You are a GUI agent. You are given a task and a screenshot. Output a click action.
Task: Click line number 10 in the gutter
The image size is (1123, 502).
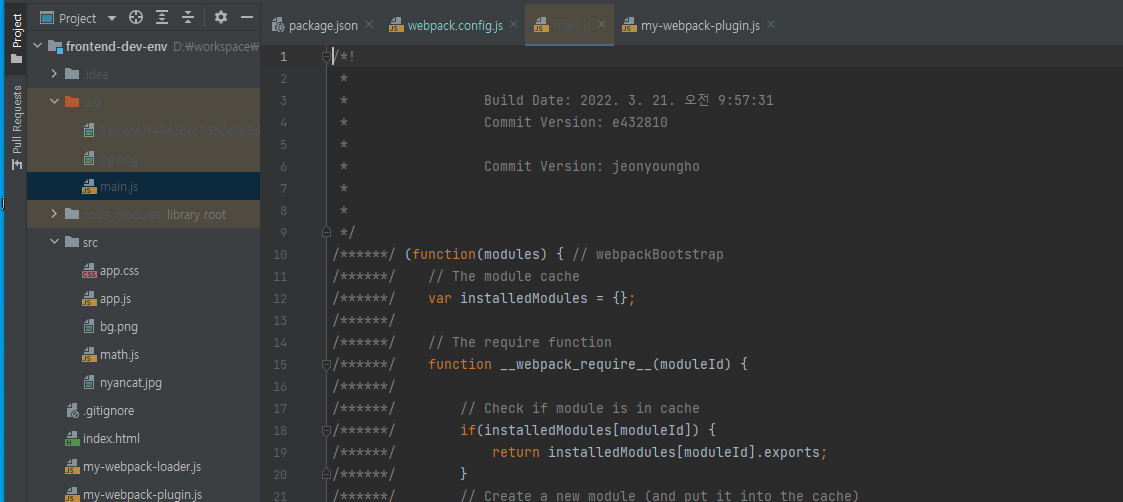pyautogui.click(x=280, y=254)
